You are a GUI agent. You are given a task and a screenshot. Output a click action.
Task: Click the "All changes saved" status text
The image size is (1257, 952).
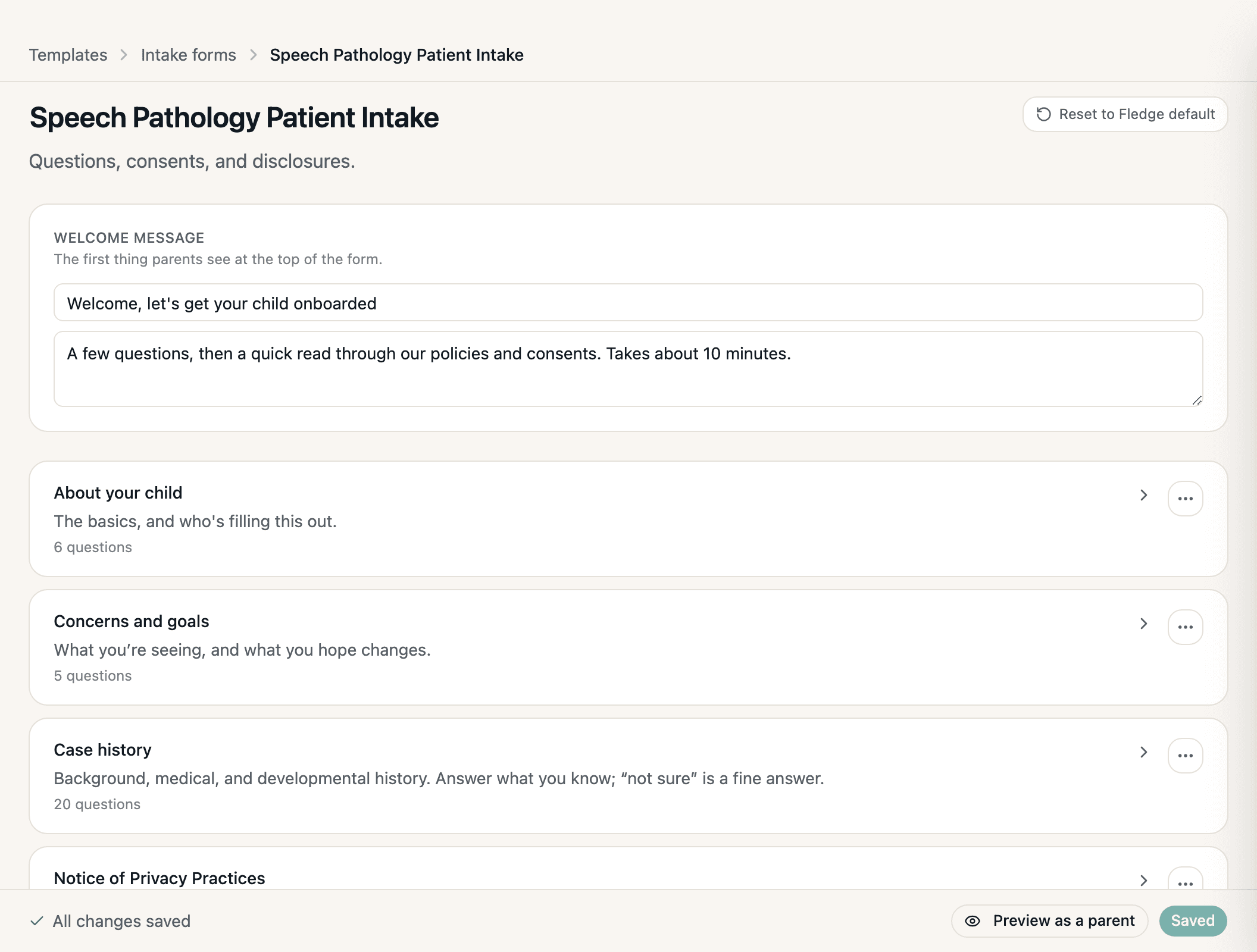coord(121,921)
